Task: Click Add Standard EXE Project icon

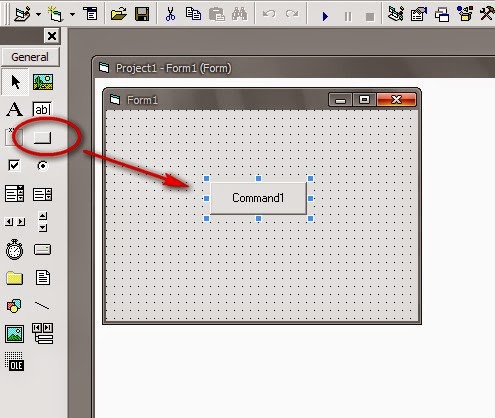Action: tap(22, 14)
